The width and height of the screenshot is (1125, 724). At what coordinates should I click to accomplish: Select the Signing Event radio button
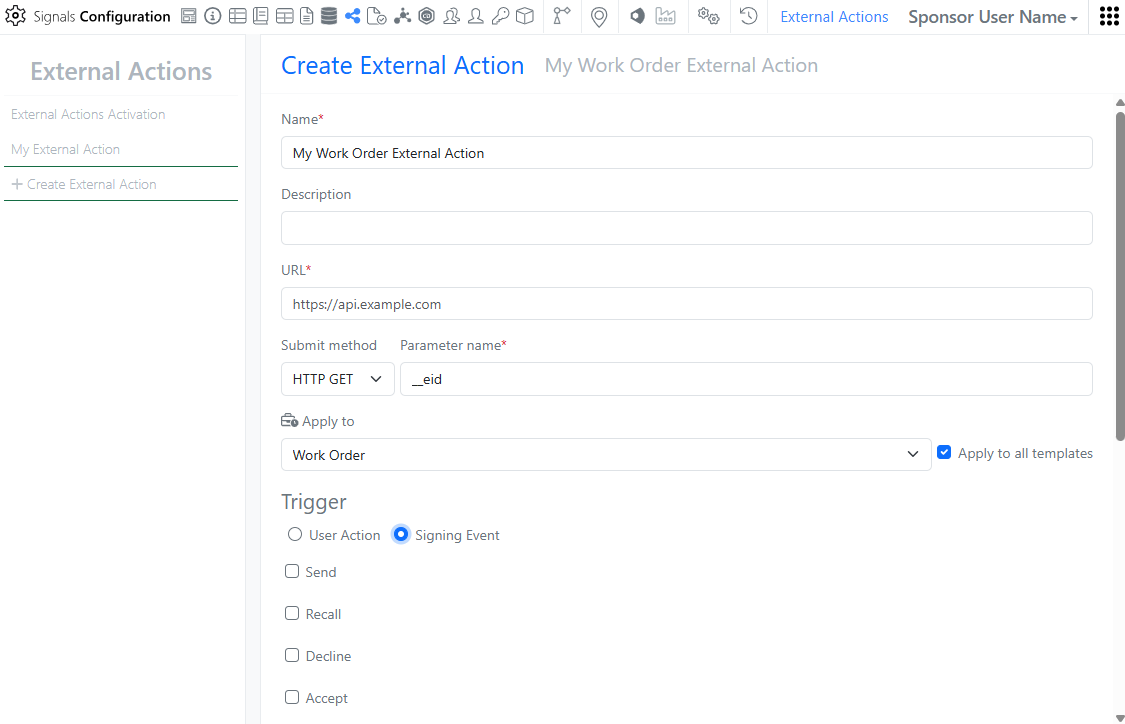401,535
